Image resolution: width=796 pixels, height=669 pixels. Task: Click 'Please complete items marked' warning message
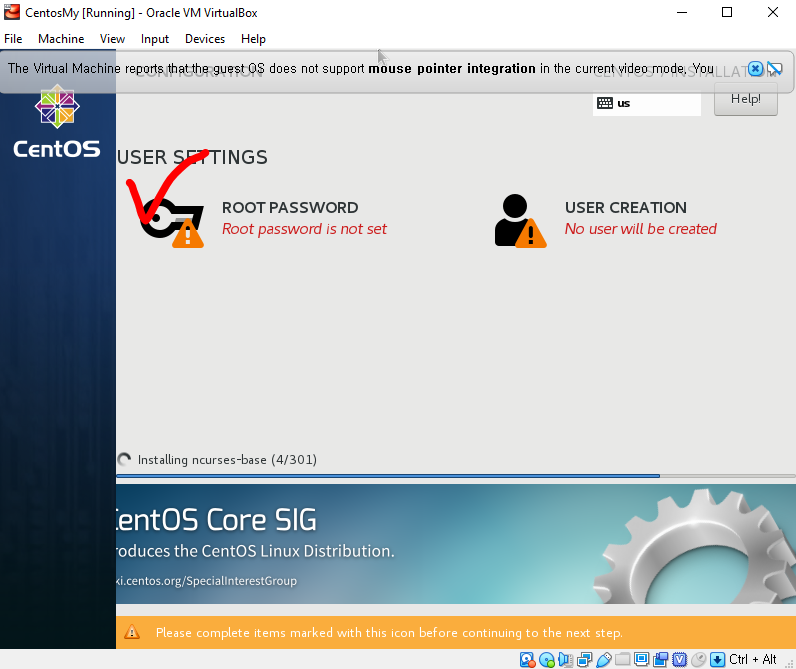(x=389, y=632)
